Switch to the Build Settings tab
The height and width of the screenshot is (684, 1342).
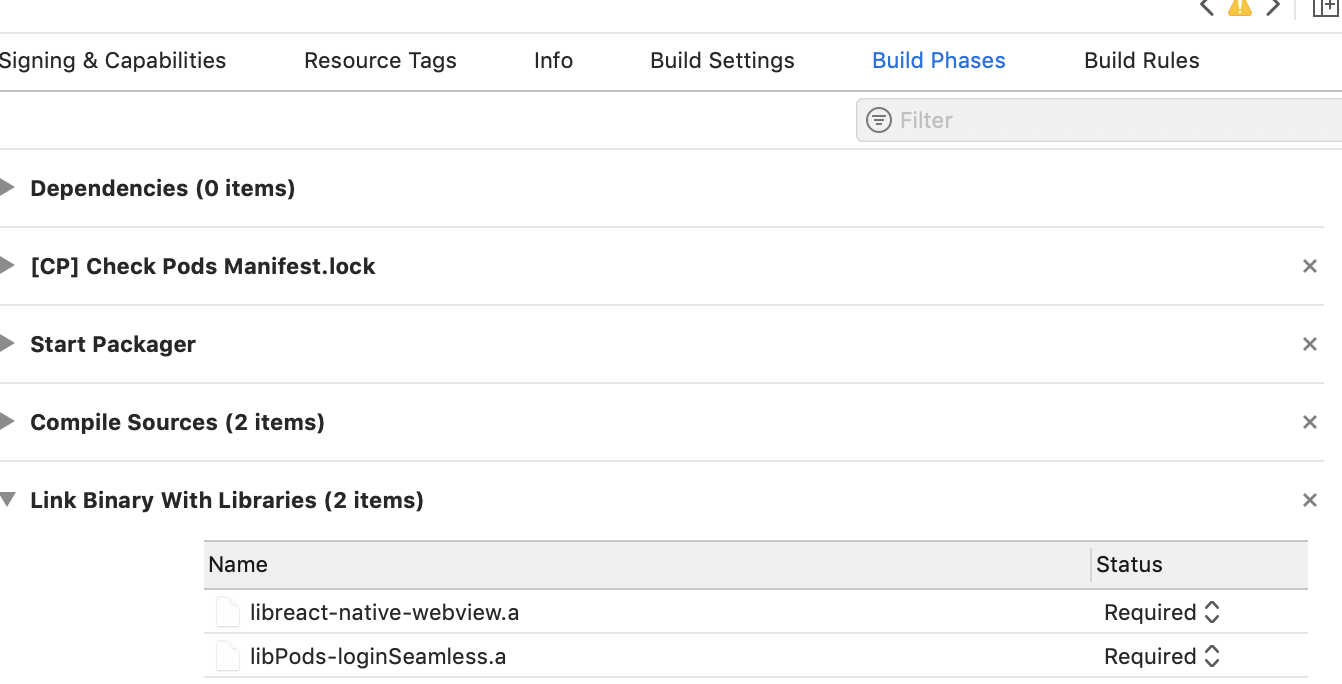tap(722, 61)
